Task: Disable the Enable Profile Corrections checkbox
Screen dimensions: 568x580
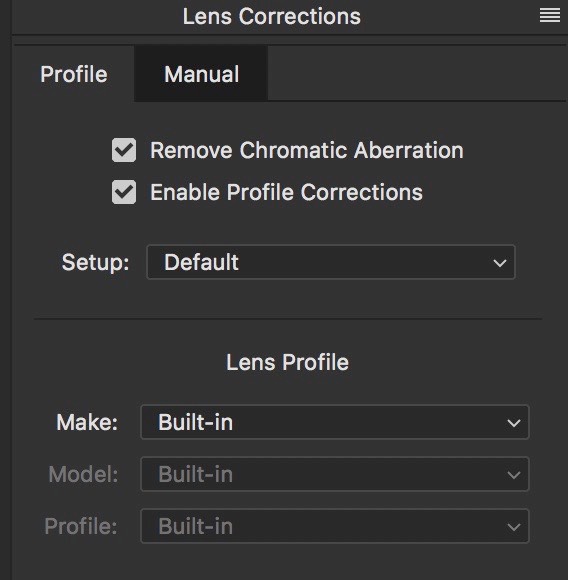Action: 124,192
